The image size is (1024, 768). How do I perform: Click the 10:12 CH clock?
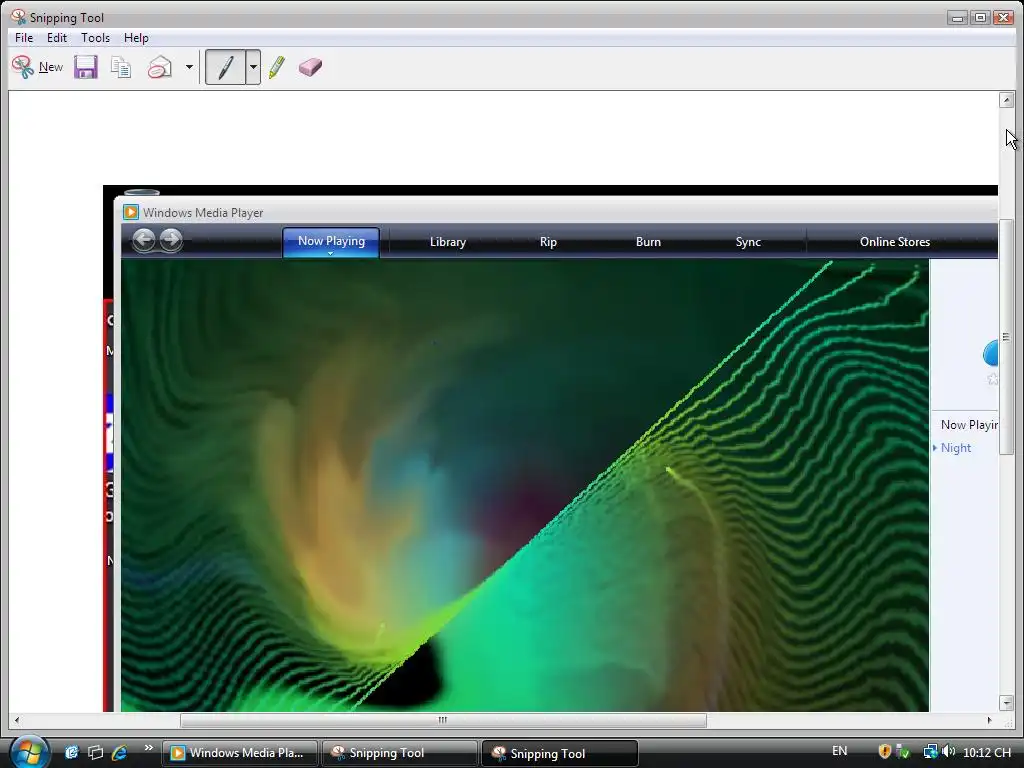[987, 752]
